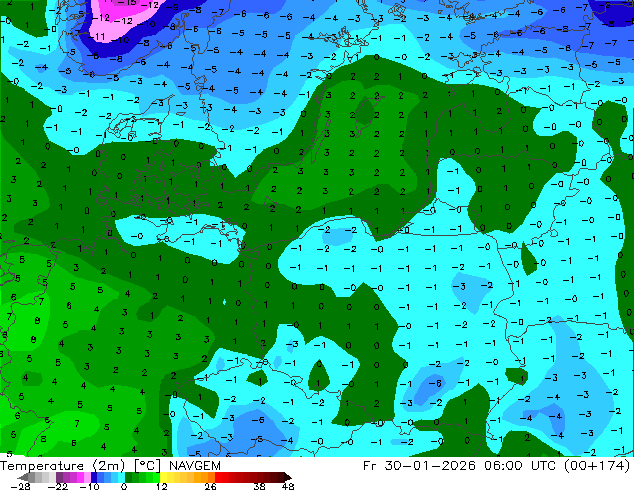Click the '12' legend label
Screen dimensions: 634x490
point(162,486)
